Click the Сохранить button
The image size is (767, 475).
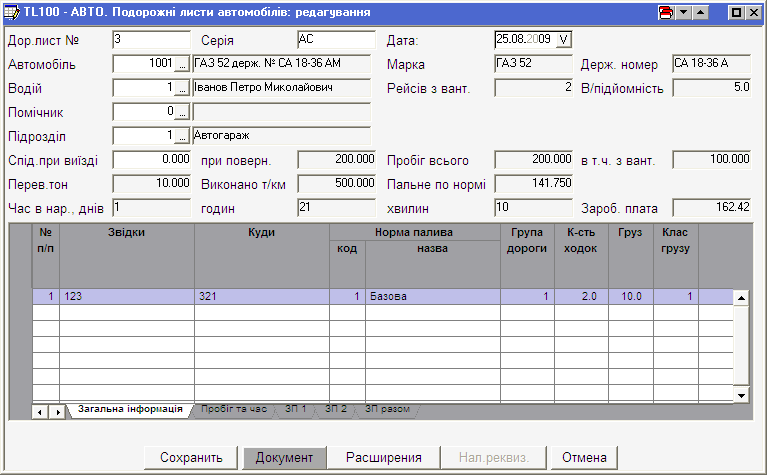click(191, 457)
